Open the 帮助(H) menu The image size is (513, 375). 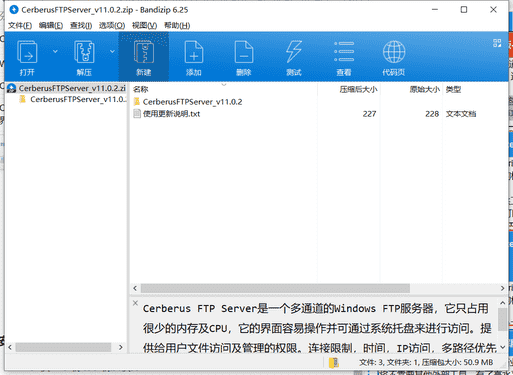(x=177, y=25)
